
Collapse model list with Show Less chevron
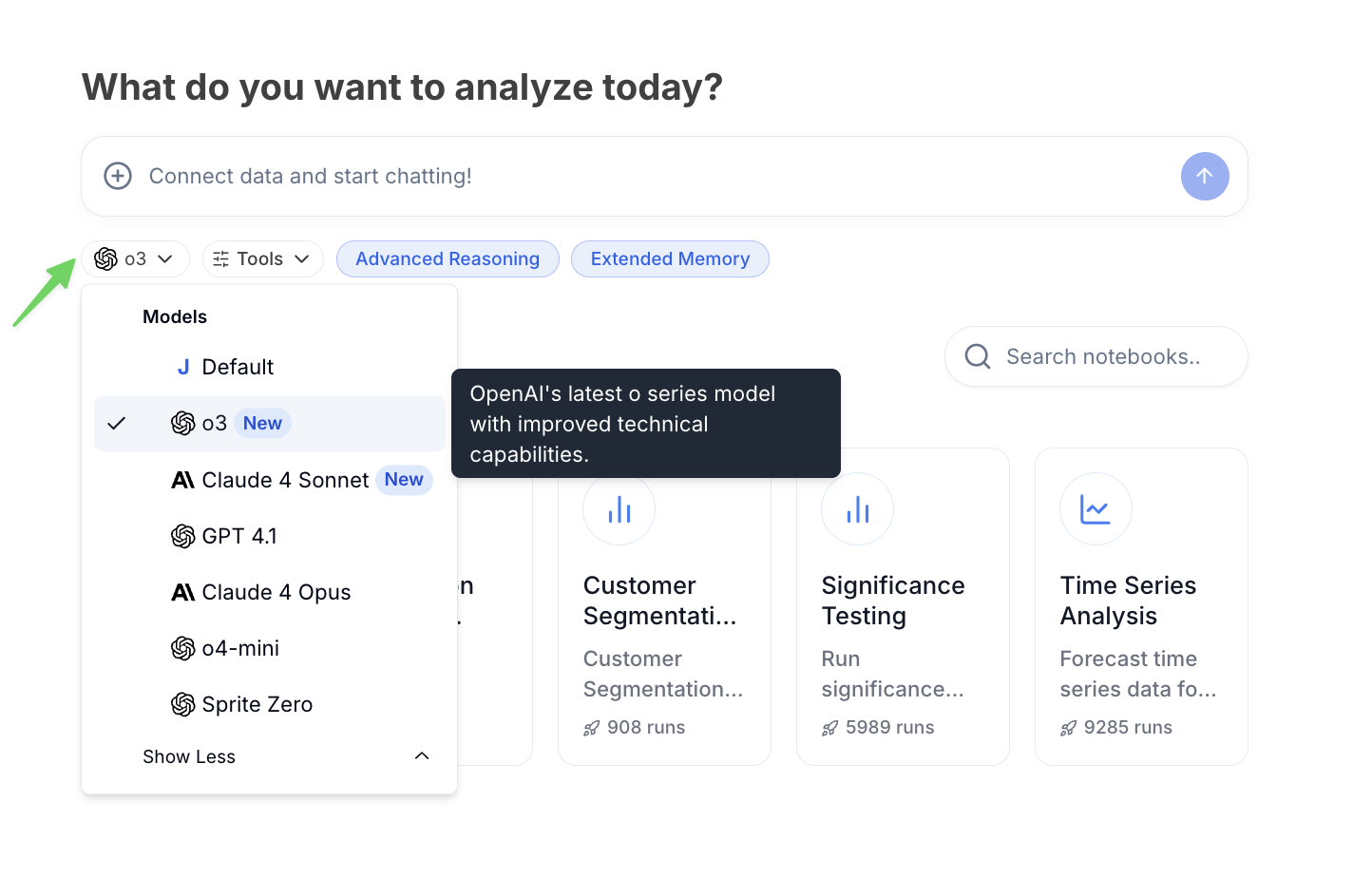(422, 756)
